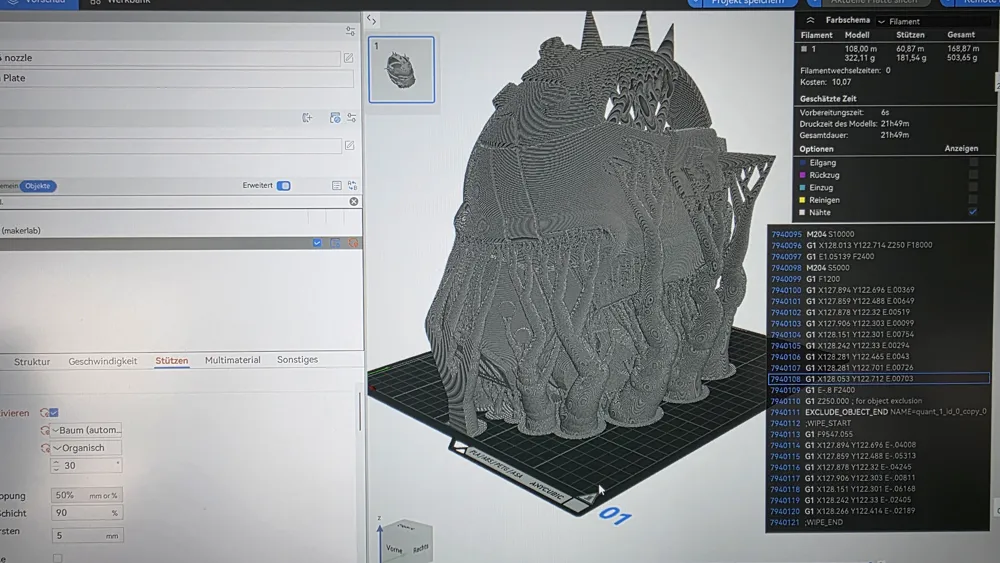Click the filament 1 gray color swatch

click(804, 48)
